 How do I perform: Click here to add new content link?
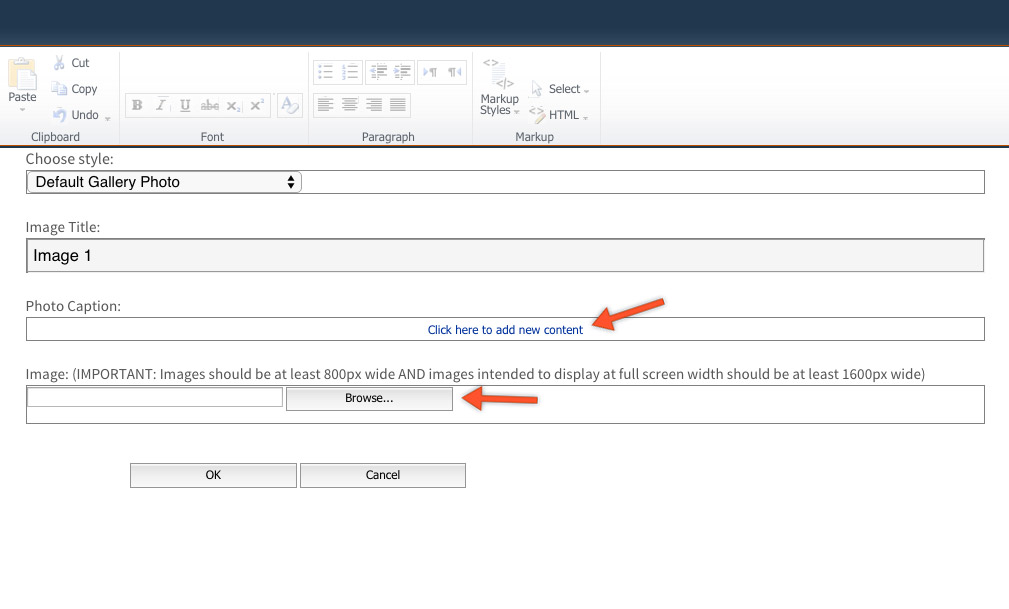coord(505,330)
